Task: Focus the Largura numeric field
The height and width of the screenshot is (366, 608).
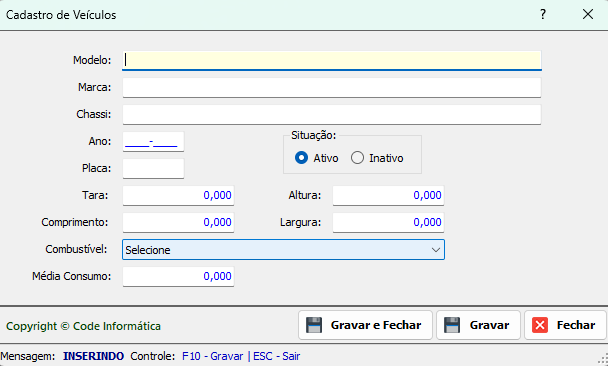Action: point(388,223)
